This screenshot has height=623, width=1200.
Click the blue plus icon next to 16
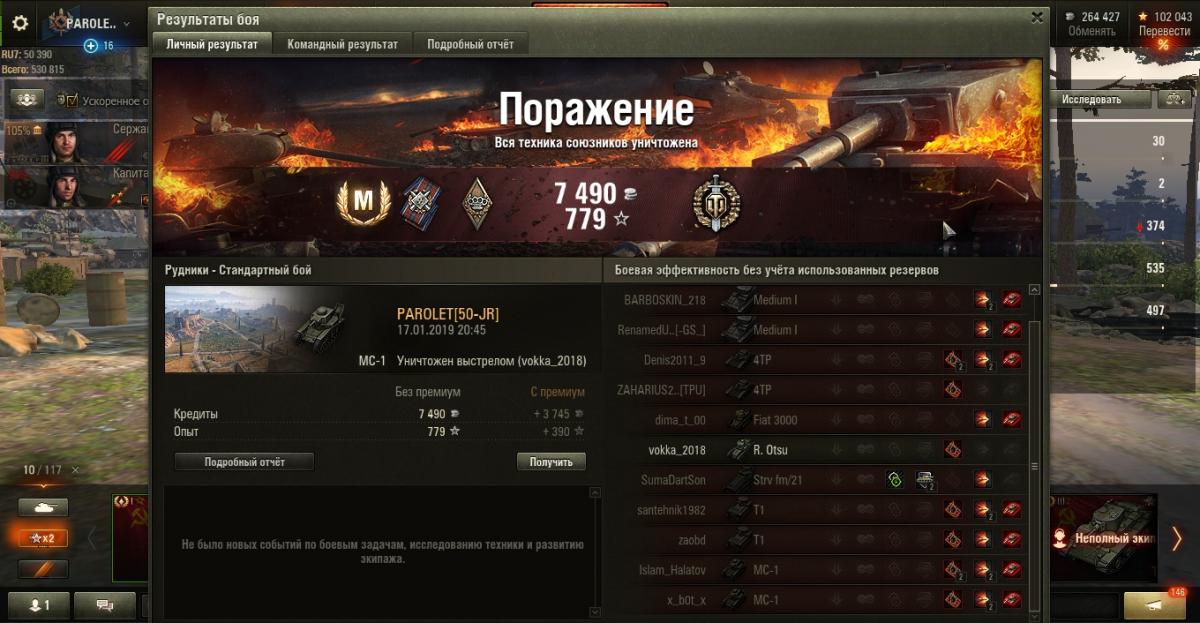91,46
